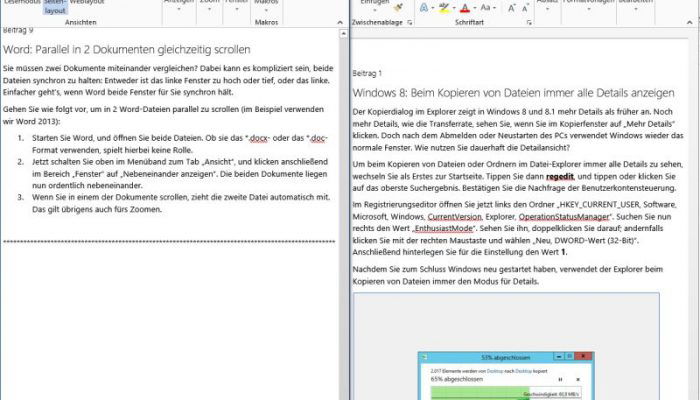700x400 pixels.
Task: Open the Text Effects dropdown arrow
Action: (433, 8)
